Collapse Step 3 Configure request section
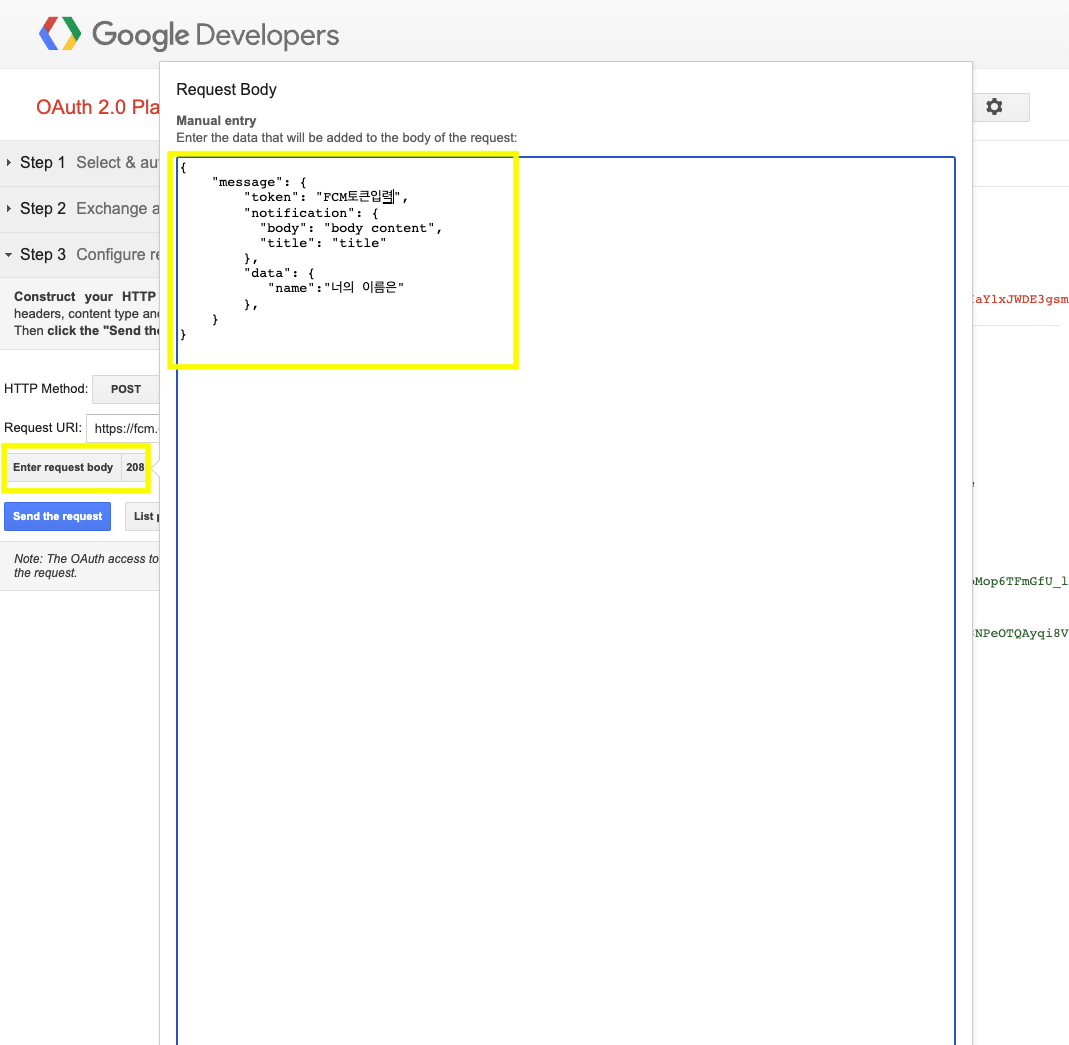 click(x=80, y=254)
